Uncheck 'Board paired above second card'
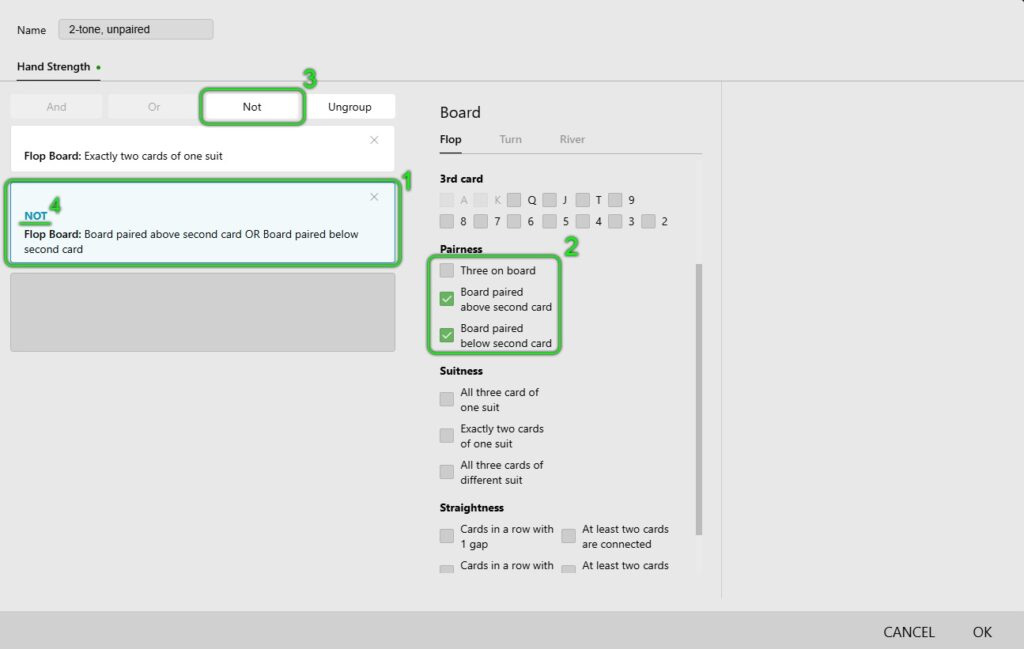The width and height of the screenshot is (1024, 649). [447, 299]
